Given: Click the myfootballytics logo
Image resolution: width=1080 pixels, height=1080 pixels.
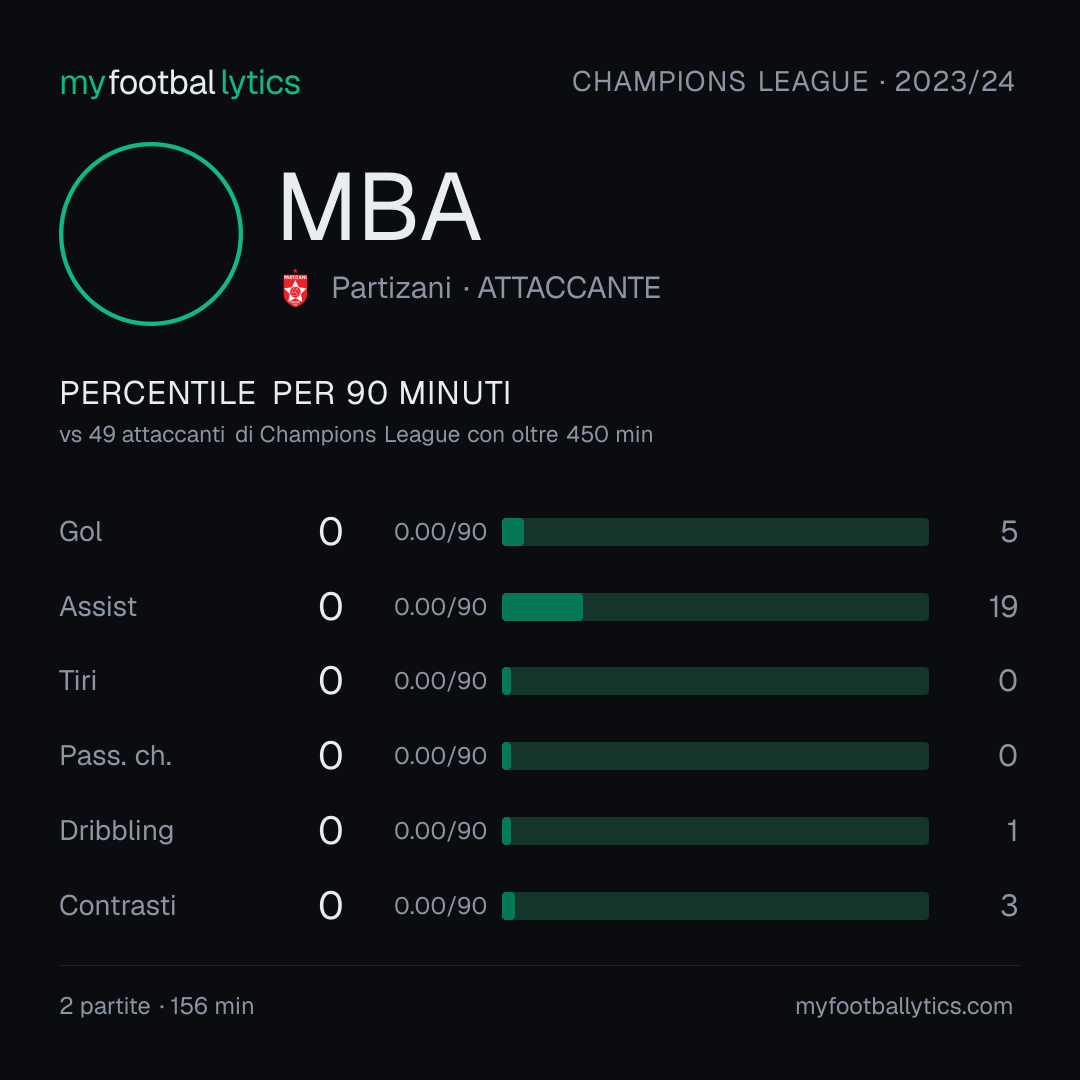Looking at the screenshot, I should 180,83.
